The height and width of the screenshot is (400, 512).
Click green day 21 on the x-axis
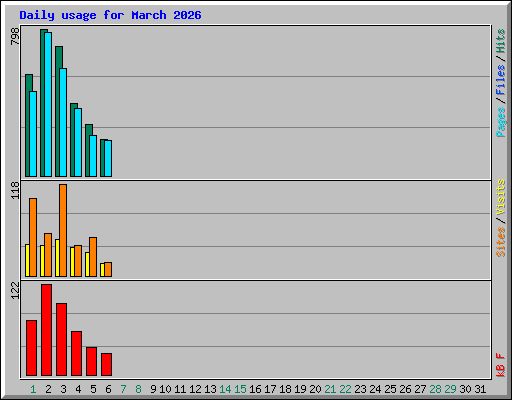tap(330, 389)
